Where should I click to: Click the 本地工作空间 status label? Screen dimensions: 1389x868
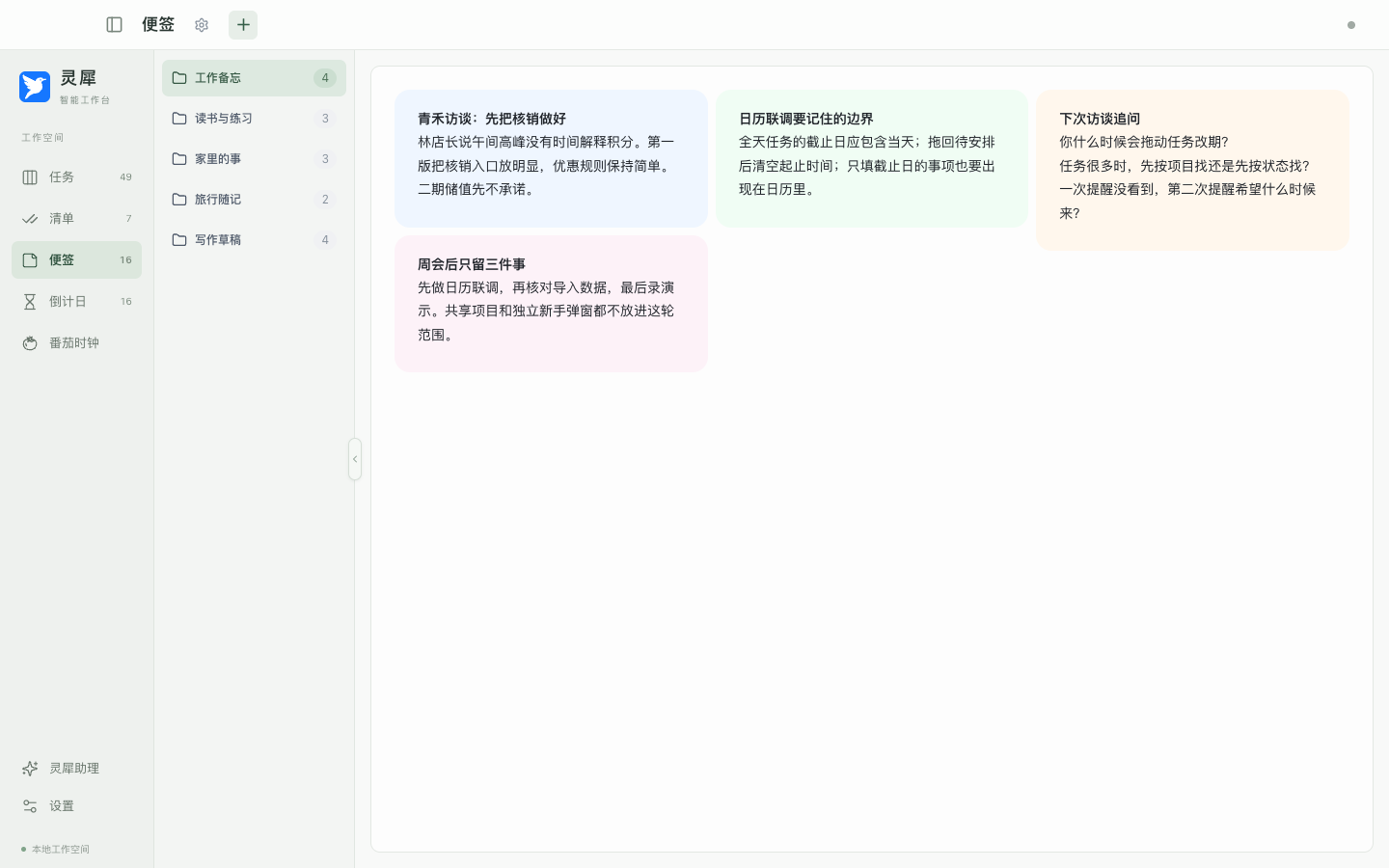pos(61,850)
